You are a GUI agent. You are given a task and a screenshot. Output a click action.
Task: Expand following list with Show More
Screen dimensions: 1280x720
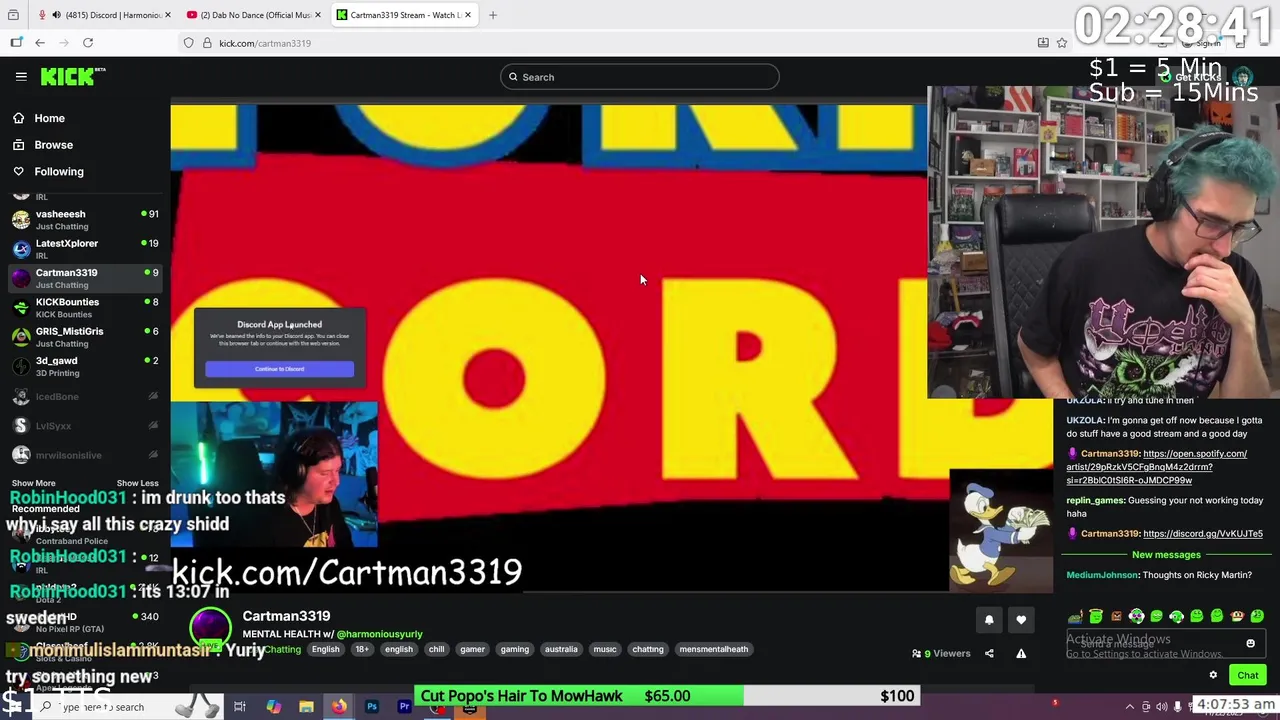33,483
